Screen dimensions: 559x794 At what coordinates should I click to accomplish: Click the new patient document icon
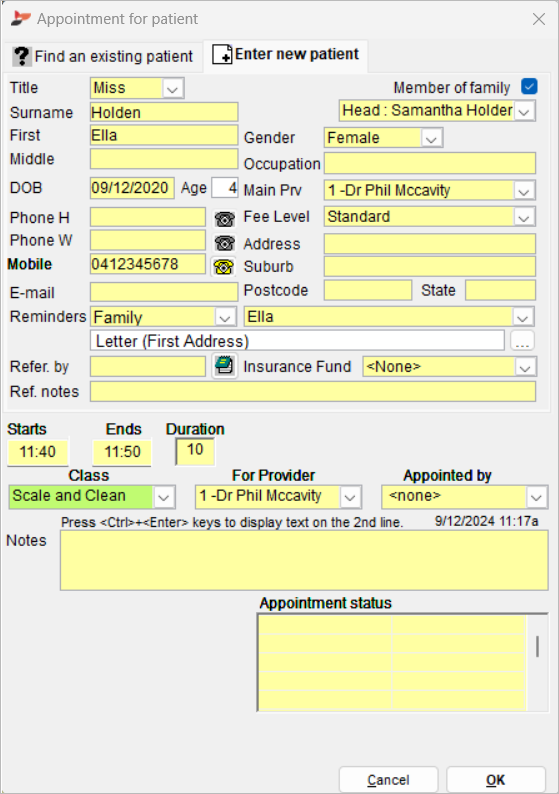pos(222,54)
